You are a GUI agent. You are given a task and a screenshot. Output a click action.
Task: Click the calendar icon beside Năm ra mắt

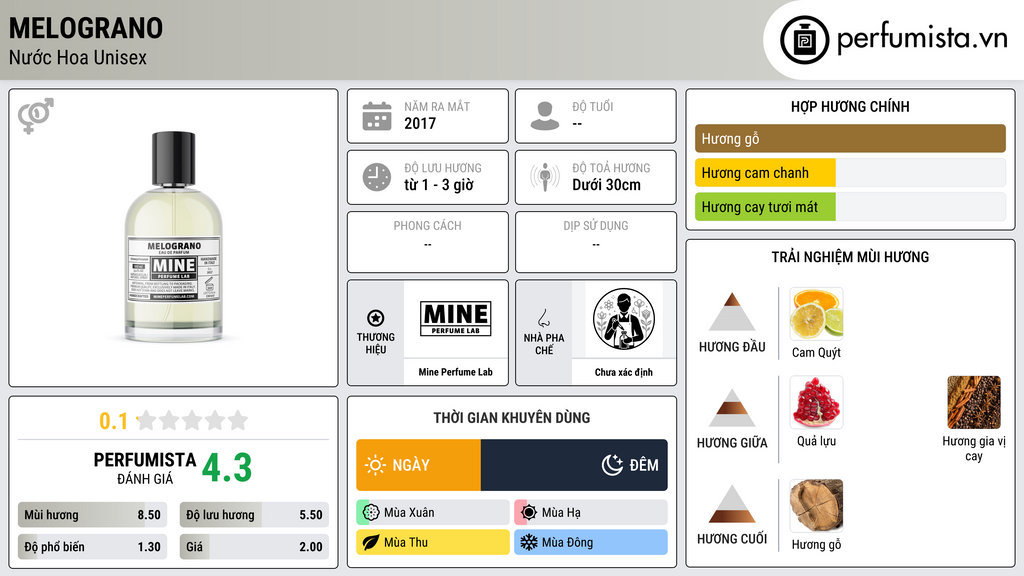[x=377, y=116]
